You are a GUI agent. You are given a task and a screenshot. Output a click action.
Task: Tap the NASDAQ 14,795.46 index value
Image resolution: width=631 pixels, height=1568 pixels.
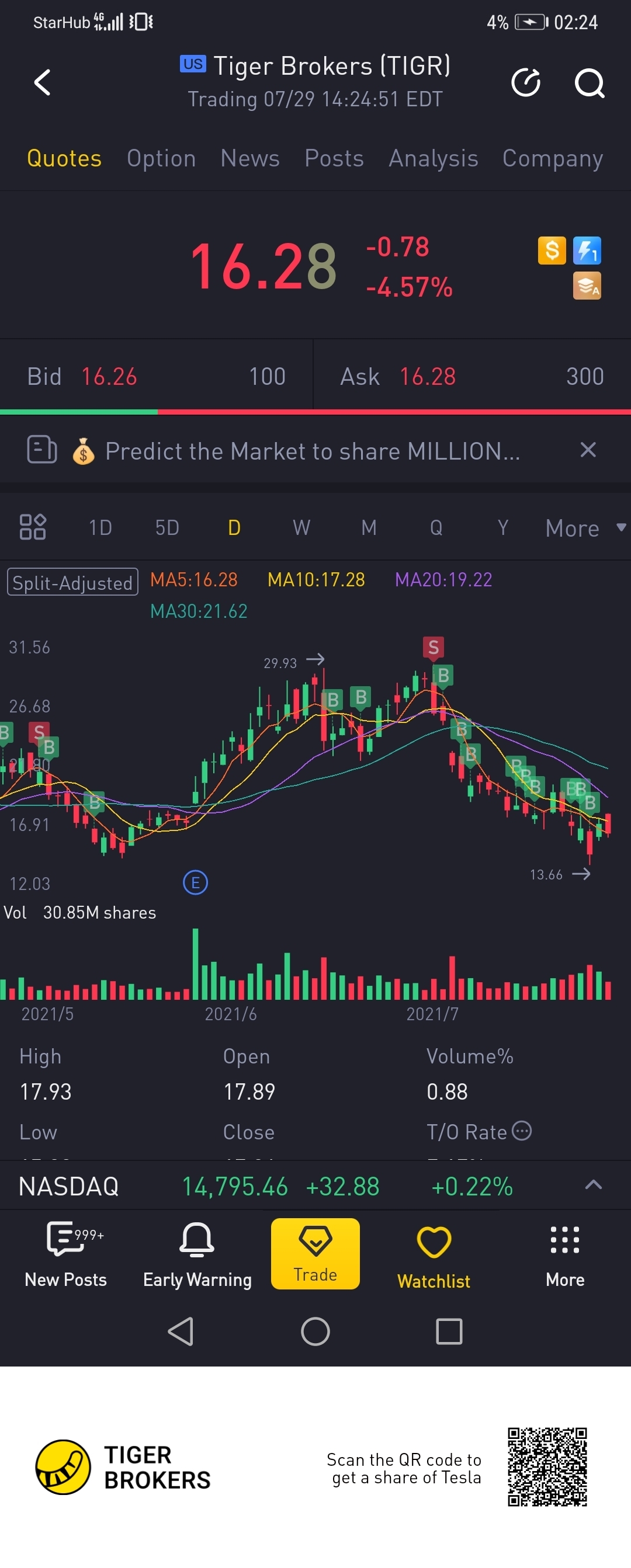234,1186
